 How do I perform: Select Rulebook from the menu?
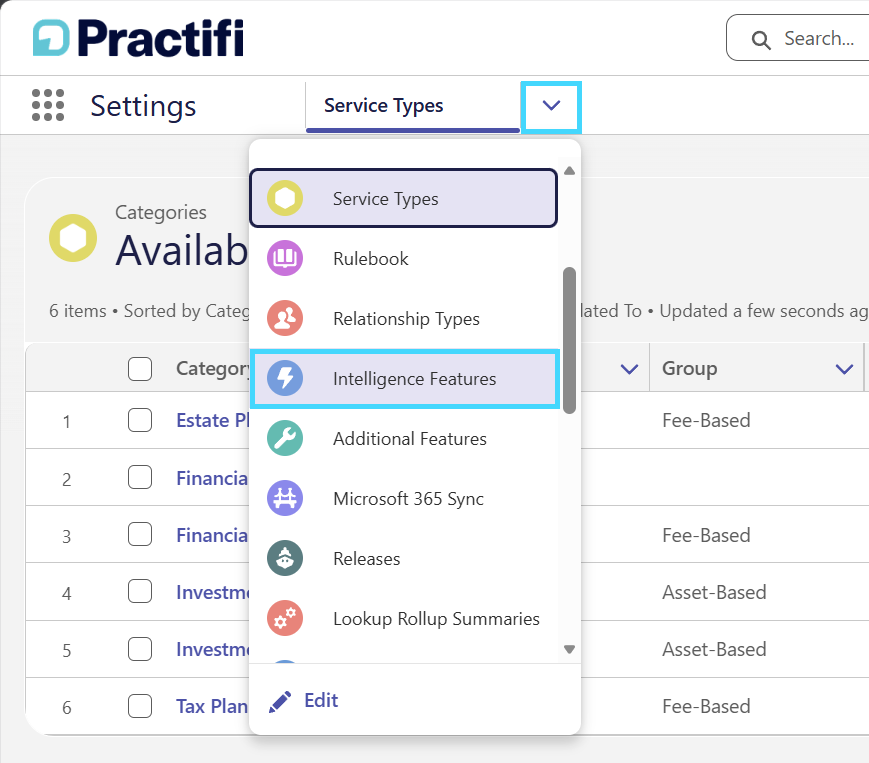tap(403, 258)
